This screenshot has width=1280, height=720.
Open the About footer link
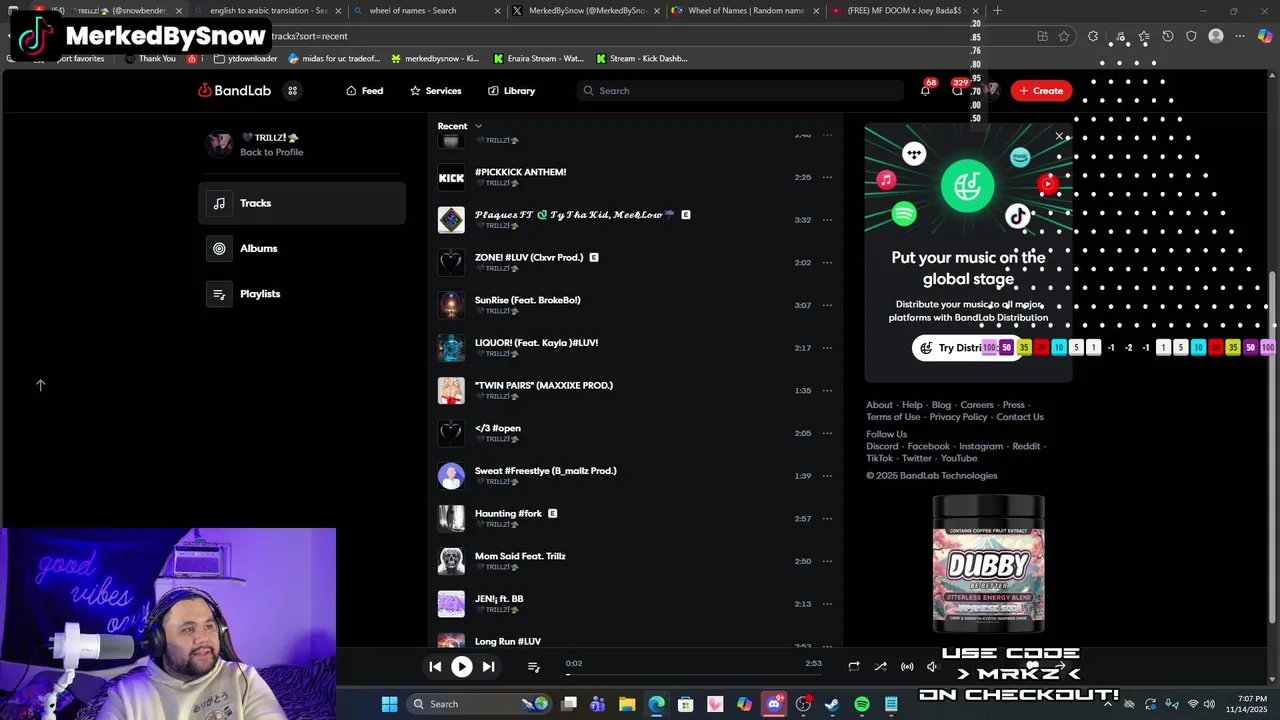879,405
